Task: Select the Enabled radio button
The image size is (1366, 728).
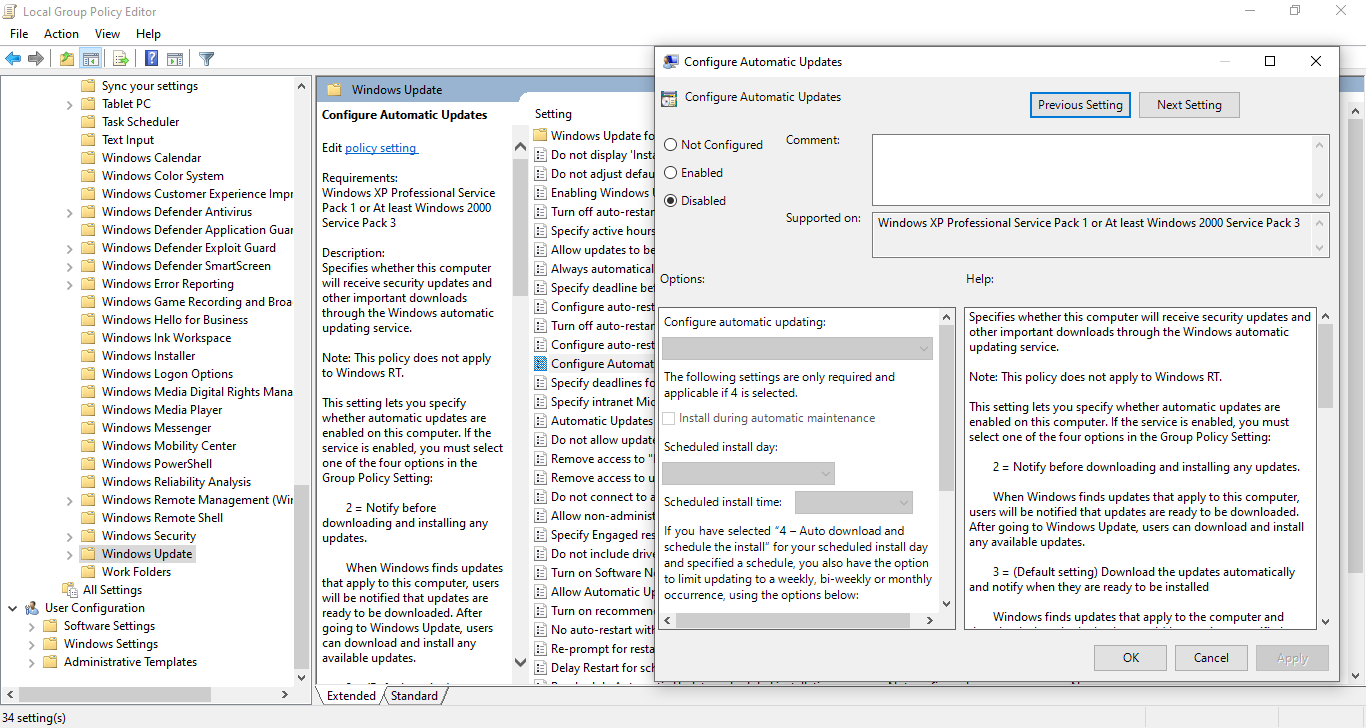Action: tap(670, 173)
